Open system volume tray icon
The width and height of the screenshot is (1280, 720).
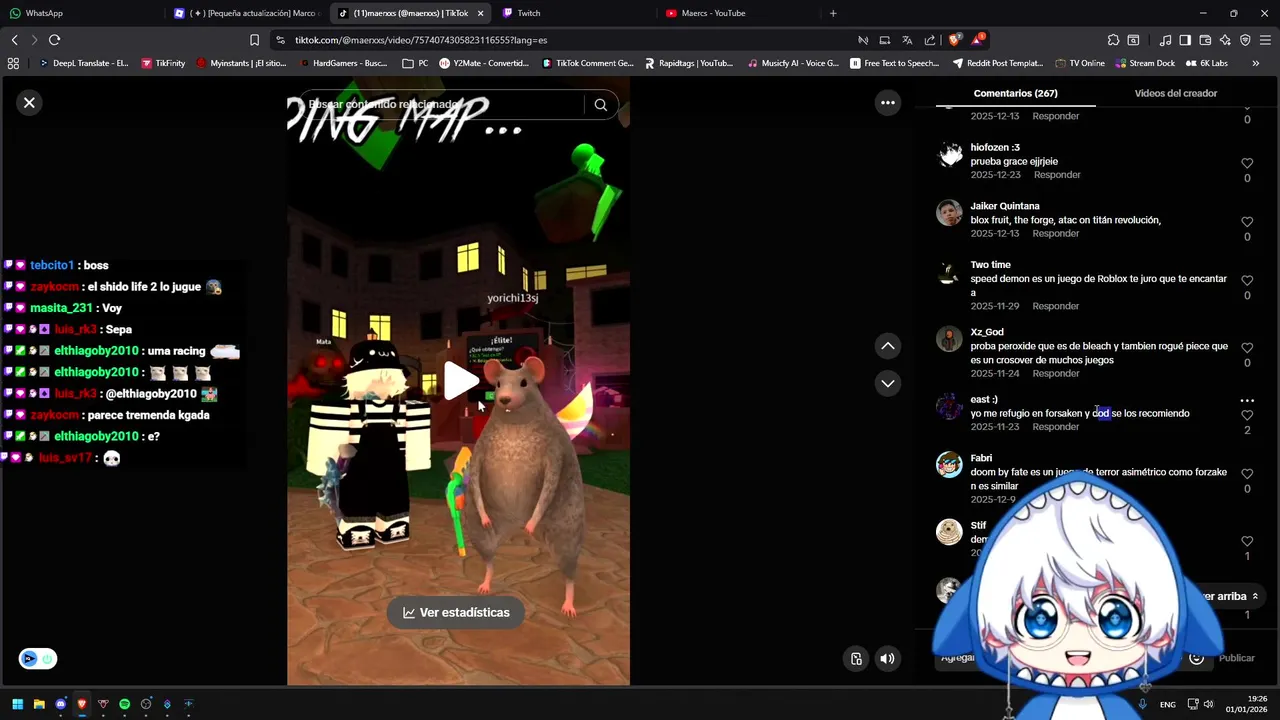[1208, 704]
